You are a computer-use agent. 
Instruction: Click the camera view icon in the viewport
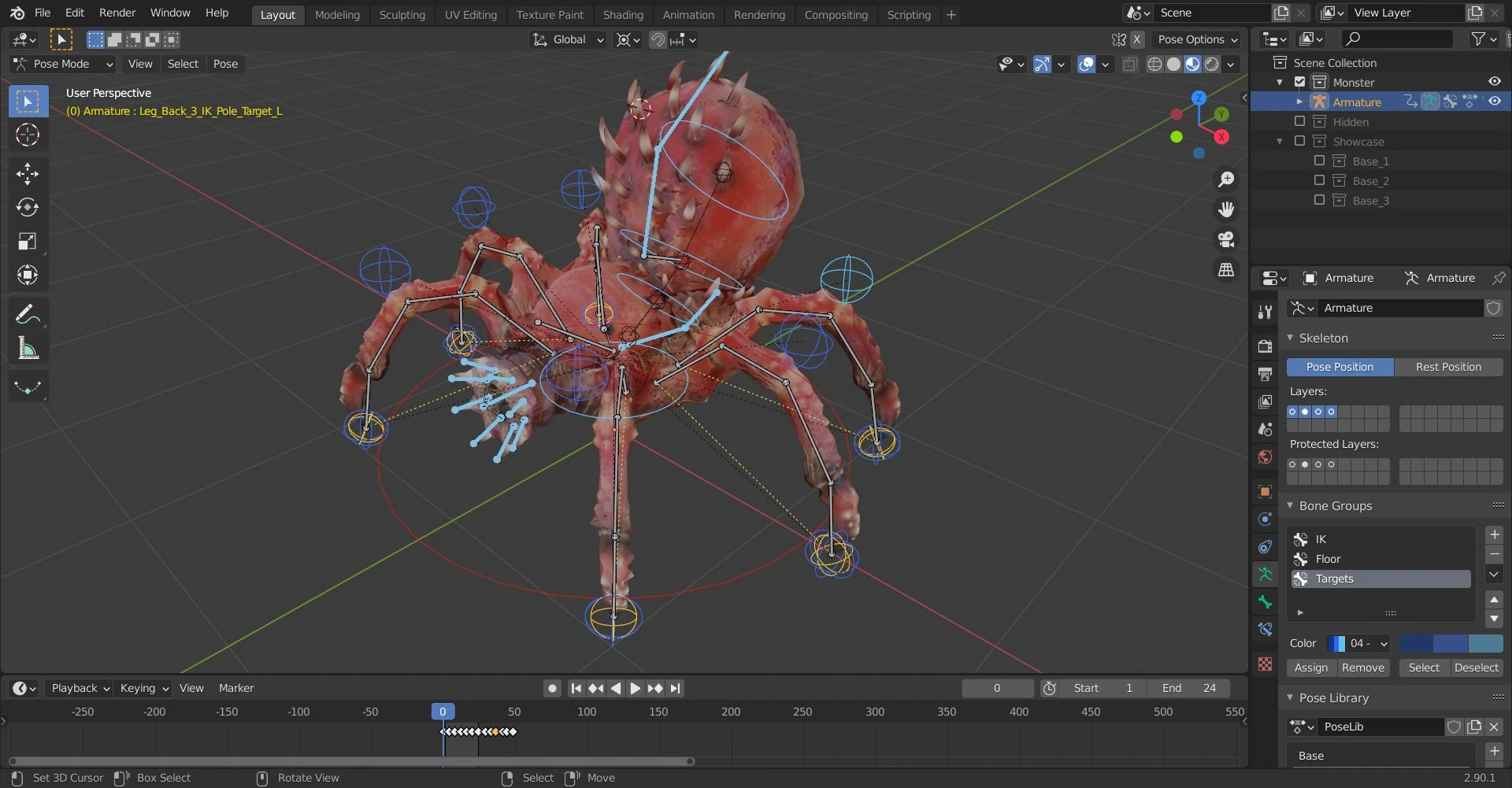pos(1226,239)
